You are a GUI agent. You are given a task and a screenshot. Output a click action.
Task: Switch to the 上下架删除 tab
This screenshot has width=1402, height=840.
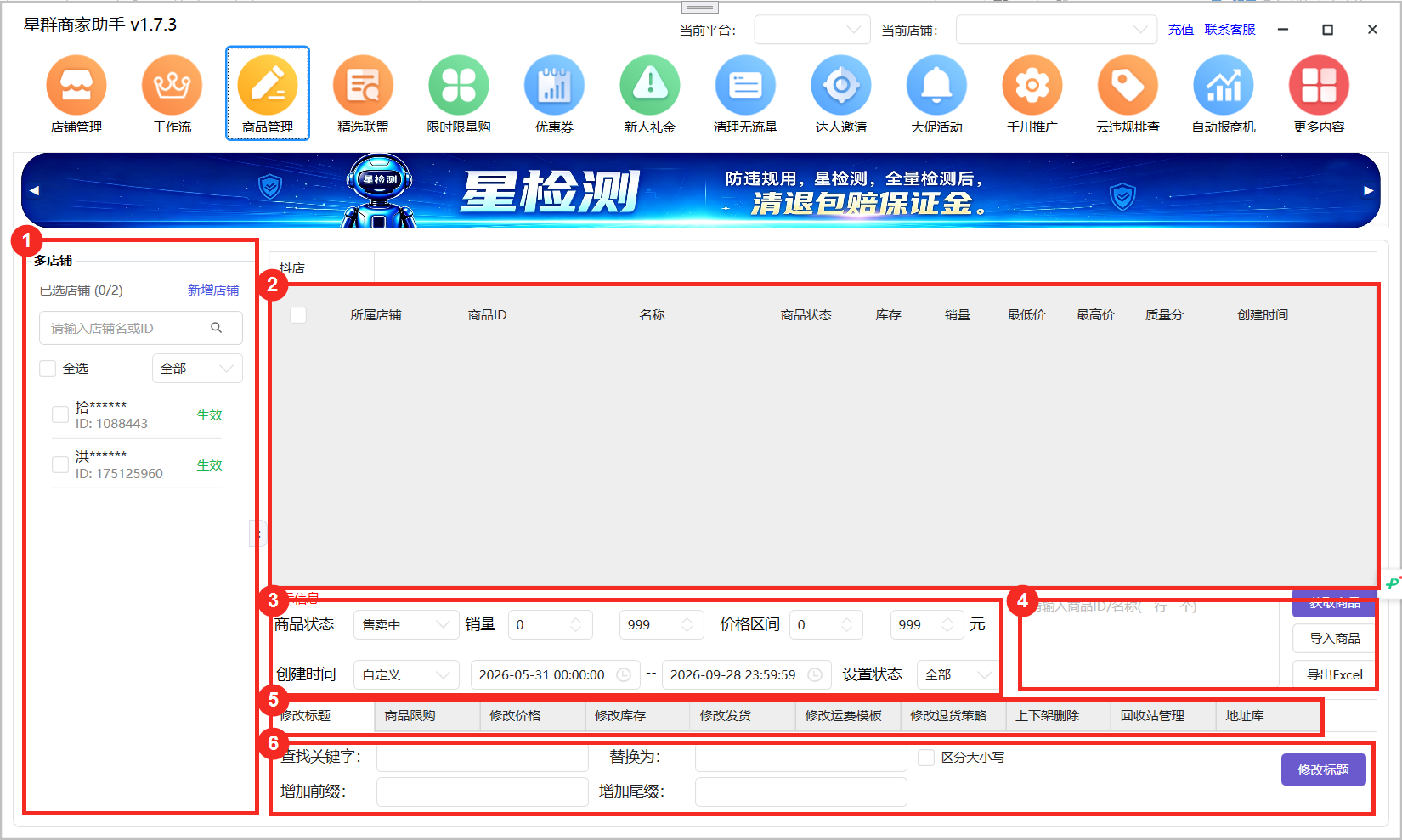click(1058, 716)
